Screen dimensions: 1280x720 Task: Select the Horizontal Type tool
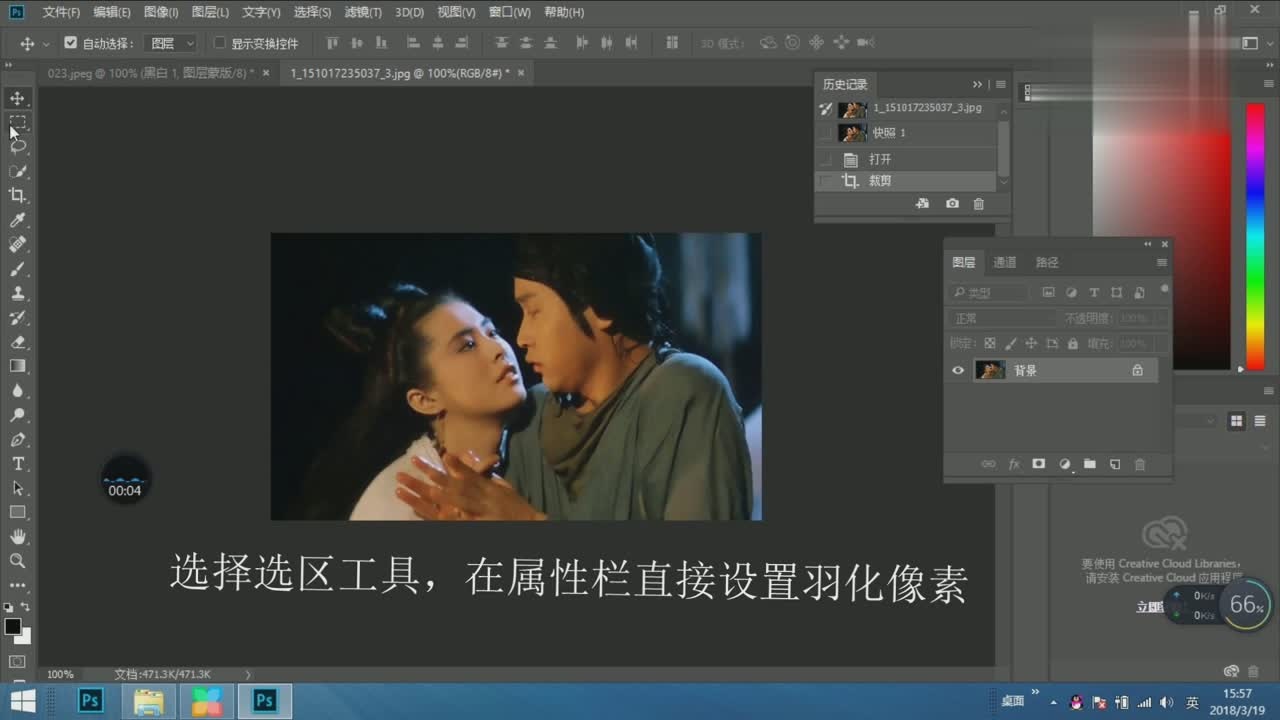coord(18,464)
